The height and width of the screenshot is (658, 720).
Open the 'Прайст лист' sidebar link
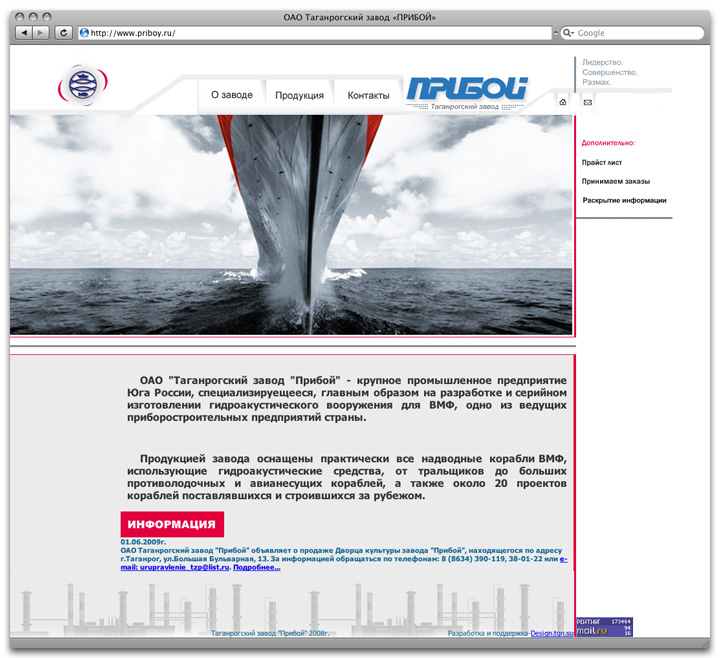pyautogui.click(x=602, y=162)
